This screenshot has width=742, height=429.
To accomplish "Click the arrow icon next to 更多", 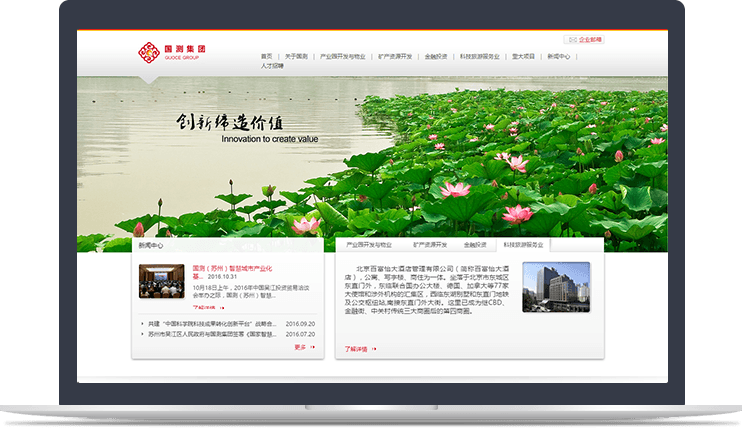I will [x=312, y=347].
